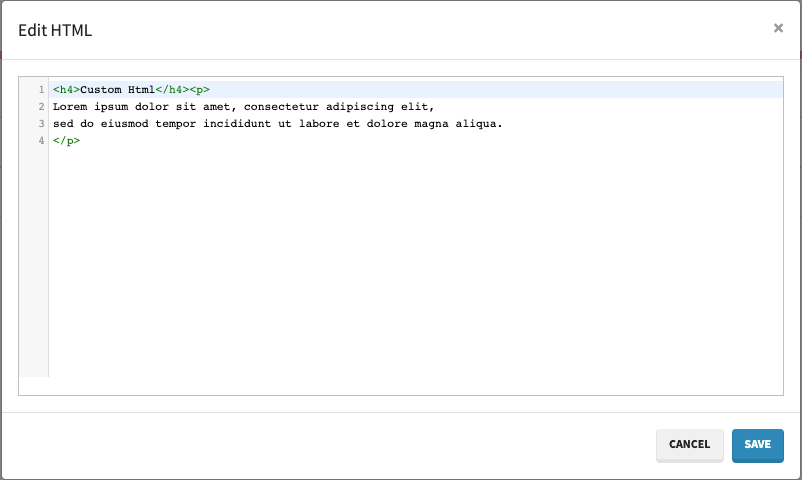802x480 pixels.
Task: Click the word "Lorem" on line 2
Action: (70, 107)
